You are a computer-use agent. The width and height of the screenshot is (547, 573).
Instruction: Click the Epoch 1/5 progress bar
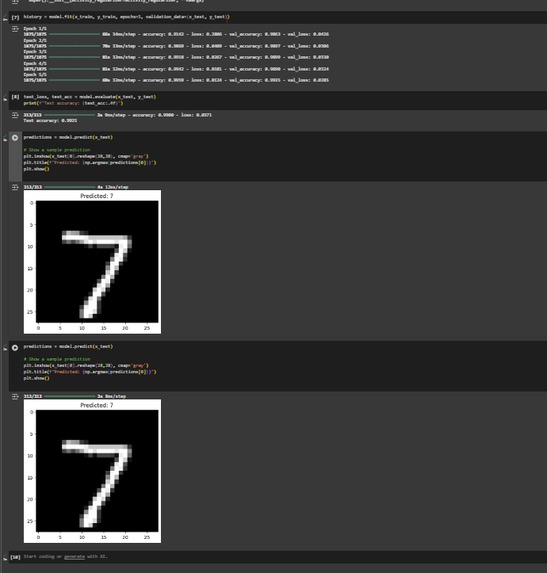74,34
